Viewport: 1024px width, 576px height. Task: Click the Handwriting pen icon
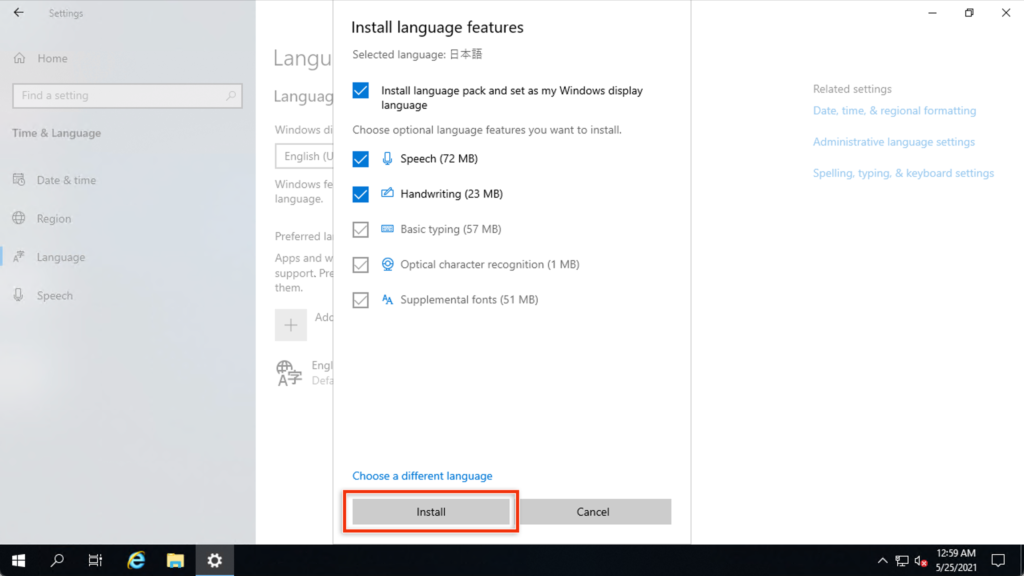(387, 193)
